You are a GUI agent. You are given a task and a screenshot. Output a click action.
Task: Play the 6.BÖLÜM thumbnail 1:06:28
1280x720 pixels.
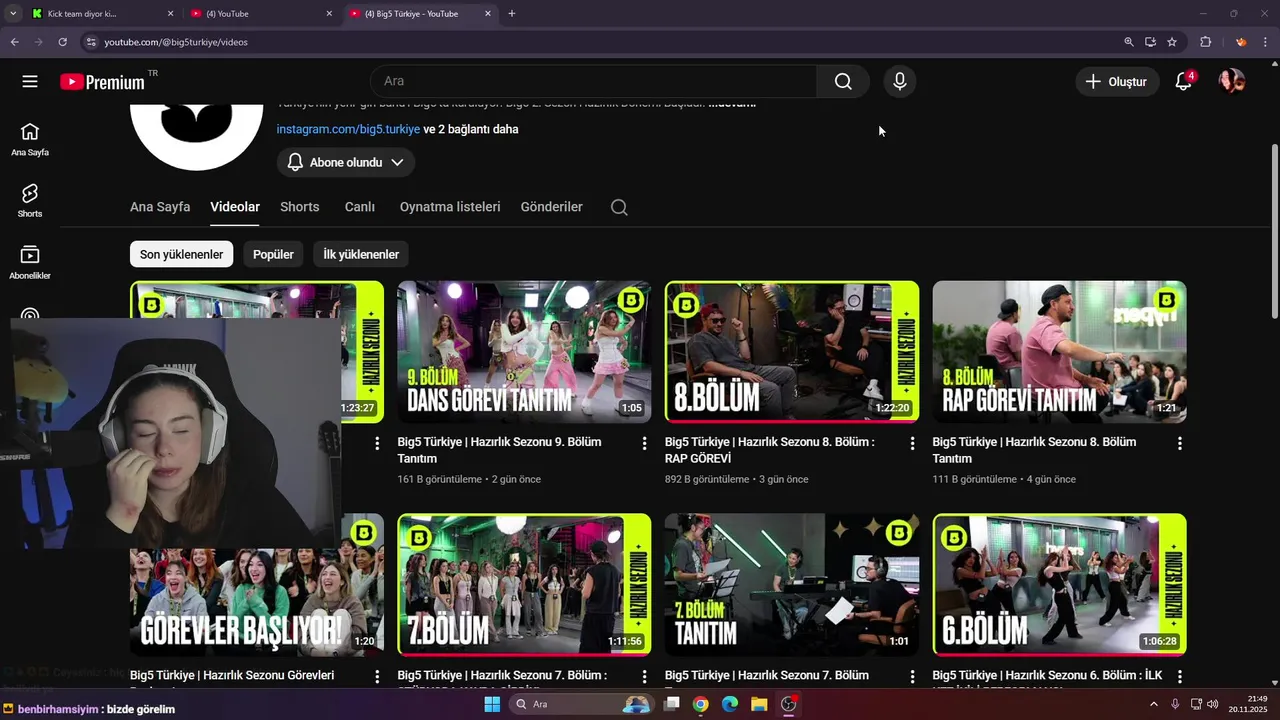(1059, 585)
